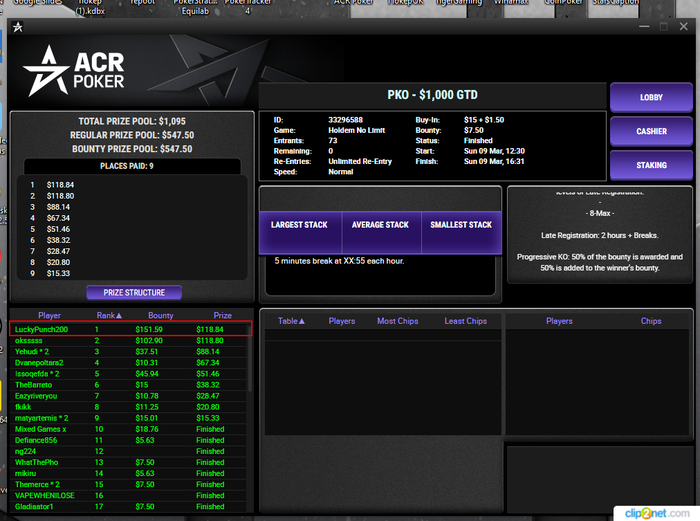This screenshot has height=521, width=700.
Task: Click ninth place payout $15.33
Action: click(58, 273)
